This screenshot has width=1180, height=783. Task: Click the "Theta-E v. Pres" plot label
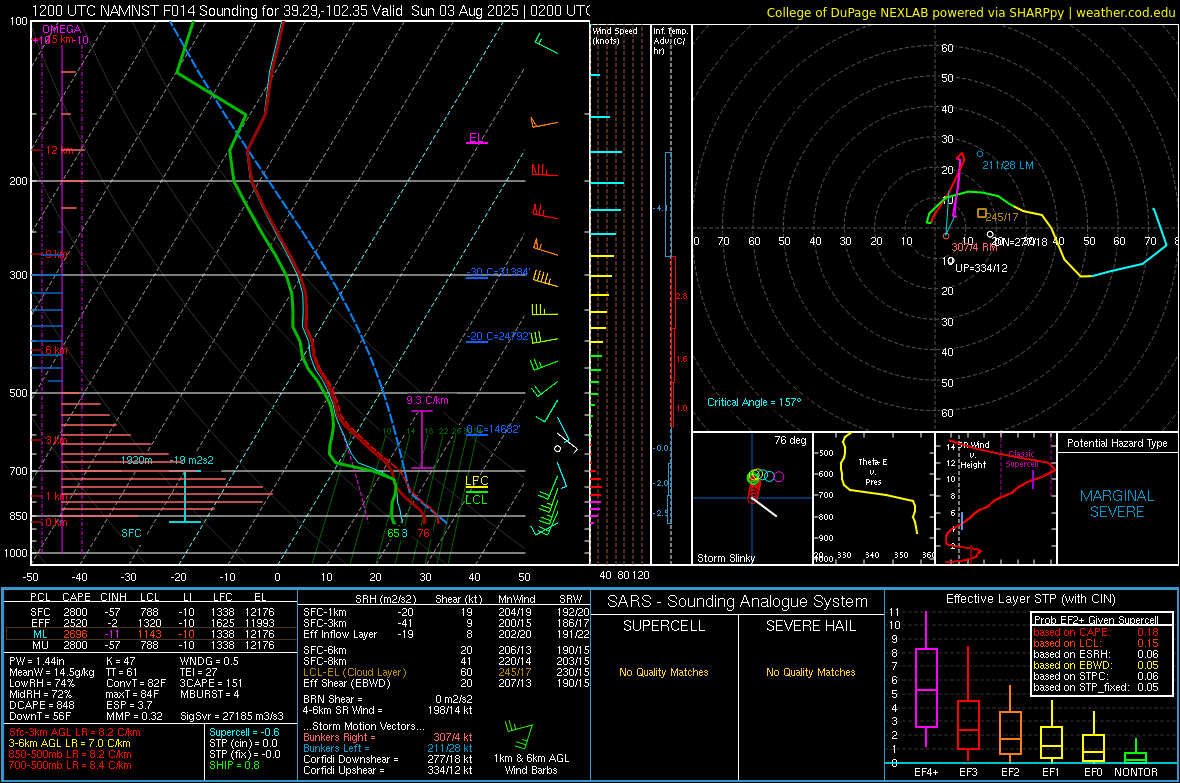tap(873, 471)
